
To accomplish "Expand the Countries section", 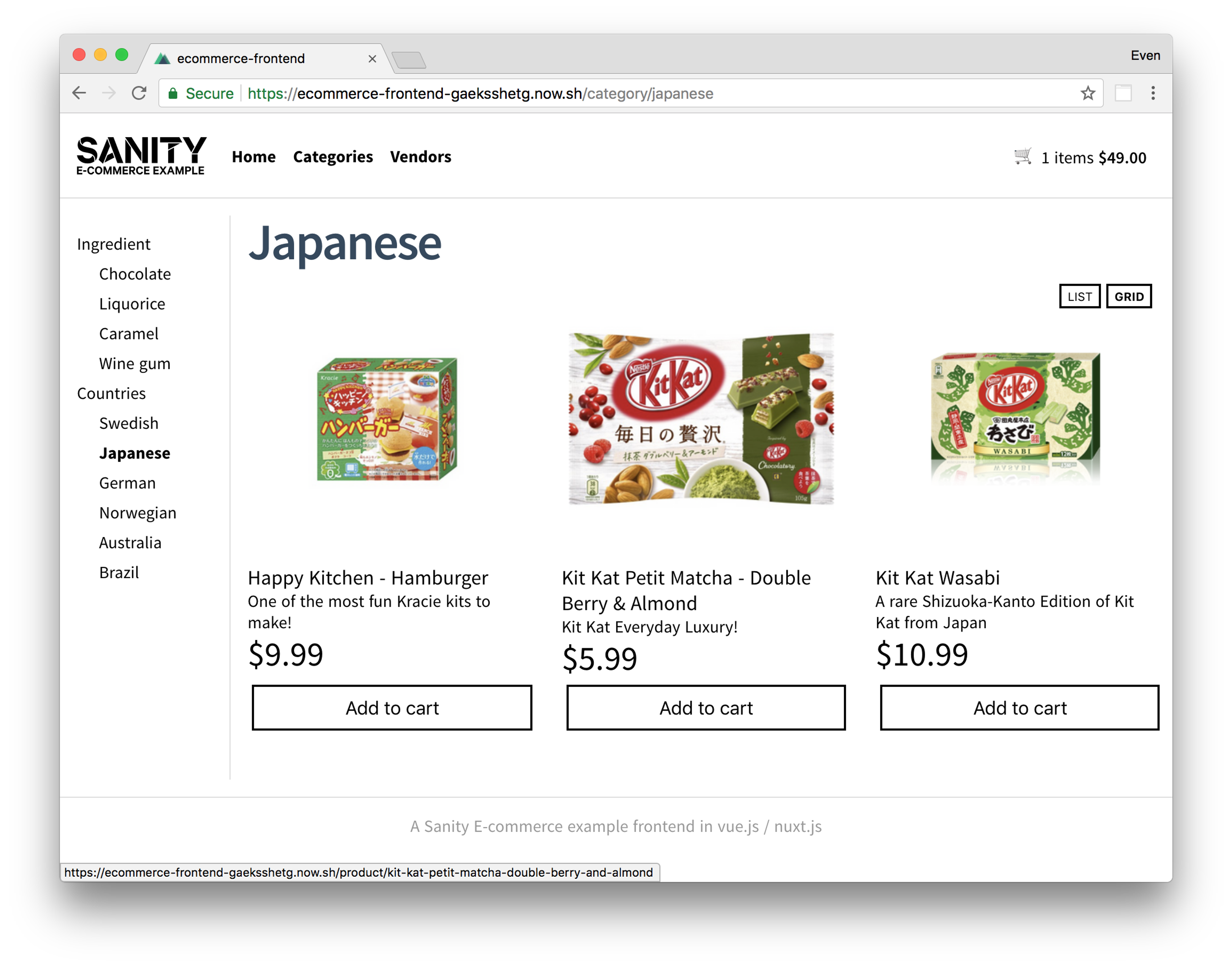I will point(112,393).
